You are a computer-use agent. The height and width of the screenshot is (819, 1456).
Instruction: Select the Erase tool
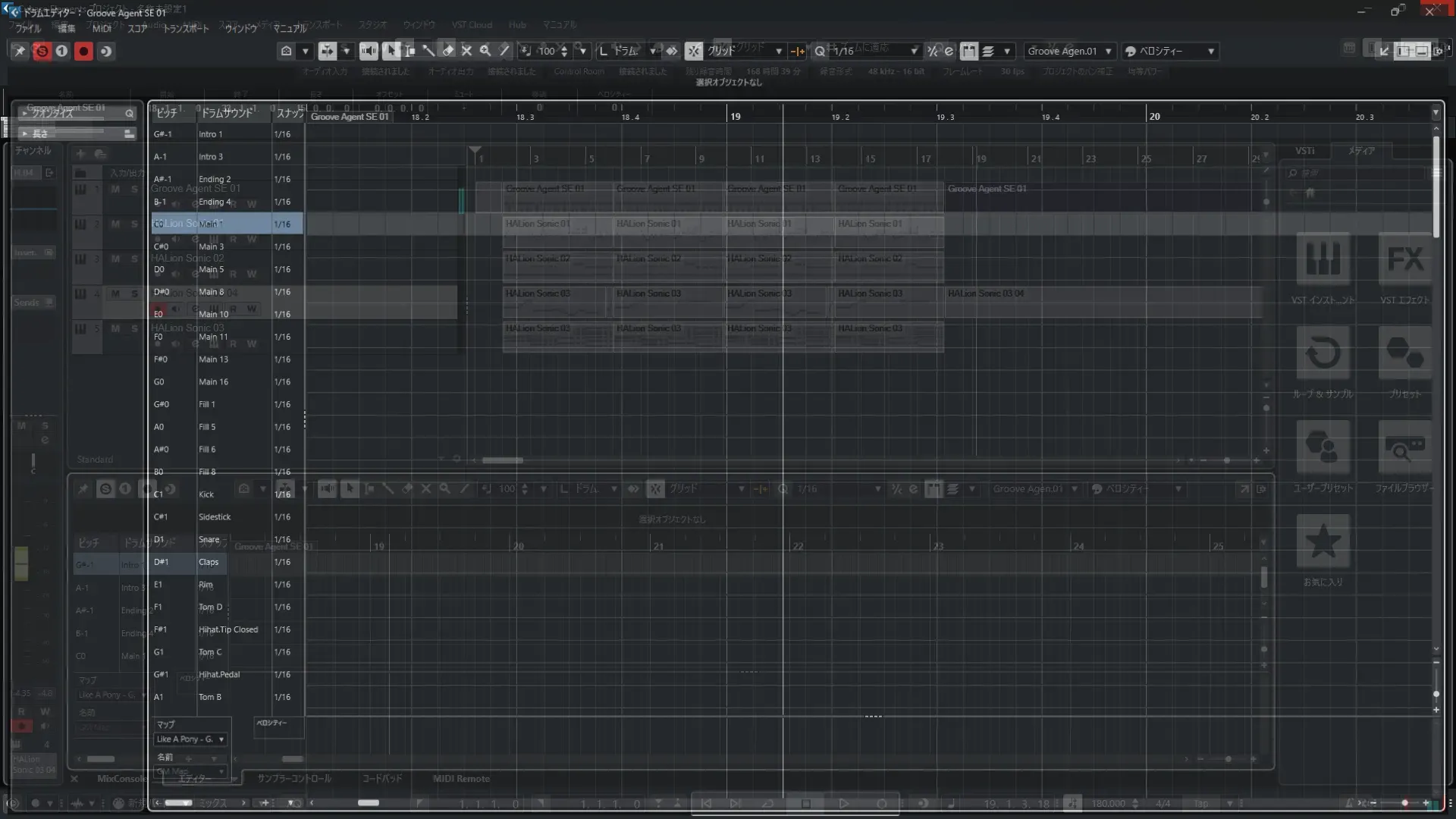click(x=447, y=51)
